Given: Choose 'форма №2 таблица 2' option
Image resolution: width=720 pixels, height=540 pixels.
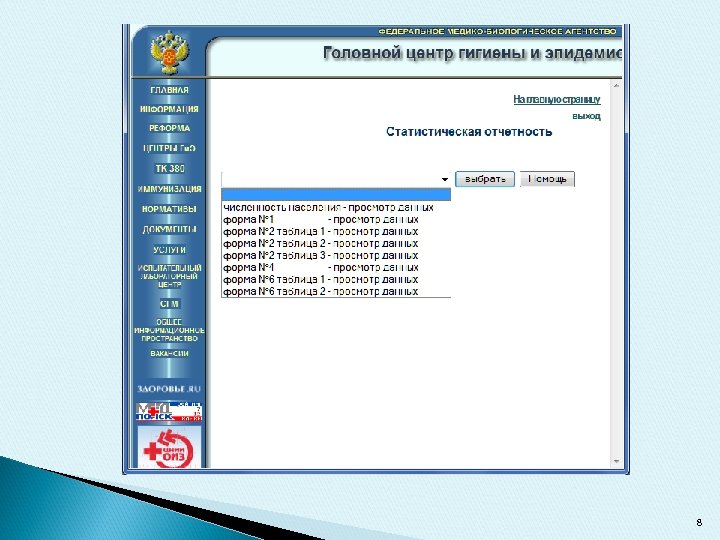Looking at the screenshot, I should [336, 243].
